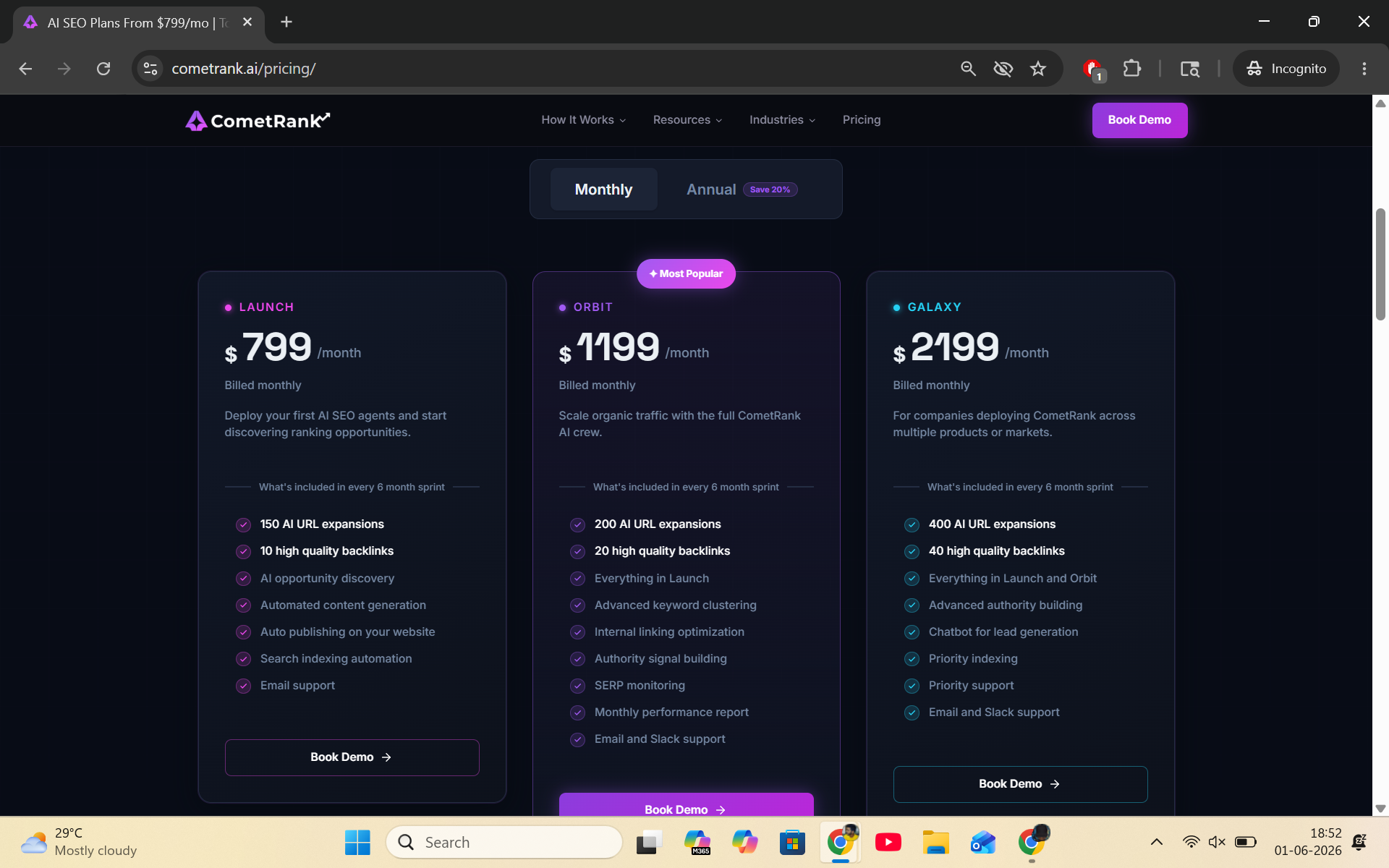1389x868 pixels.
Task: Open YouTube from the taskbar
Action: (888, 842)
